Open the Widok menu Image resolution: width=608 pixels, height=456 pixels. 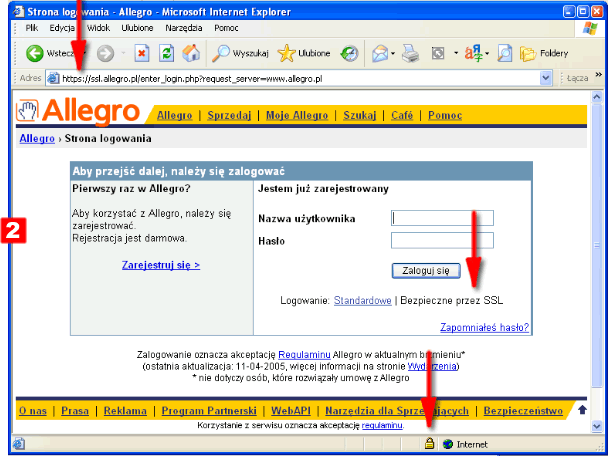(98, 28)
